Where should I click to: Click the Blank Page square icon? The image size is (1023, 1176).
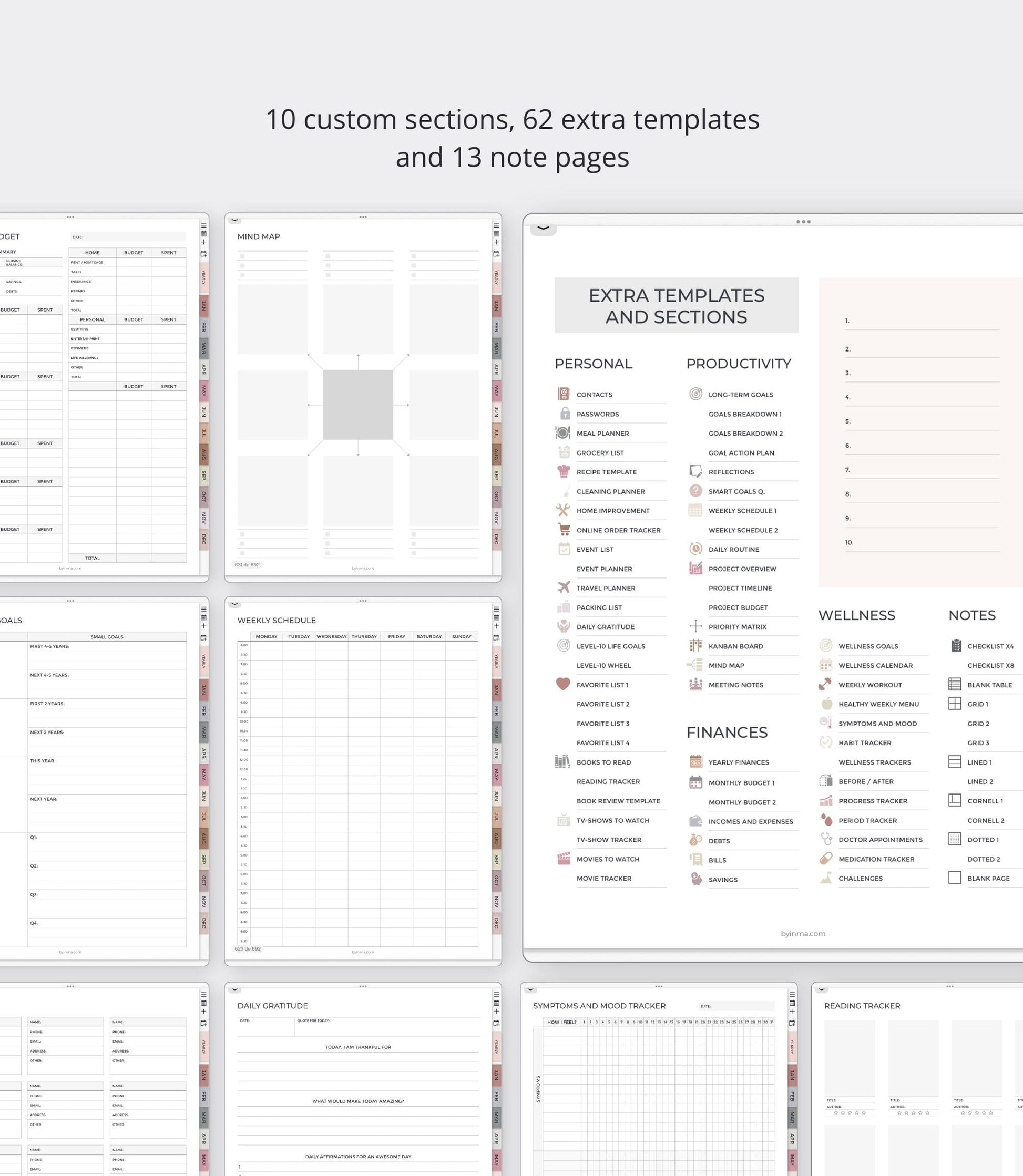tap(955, 878)
